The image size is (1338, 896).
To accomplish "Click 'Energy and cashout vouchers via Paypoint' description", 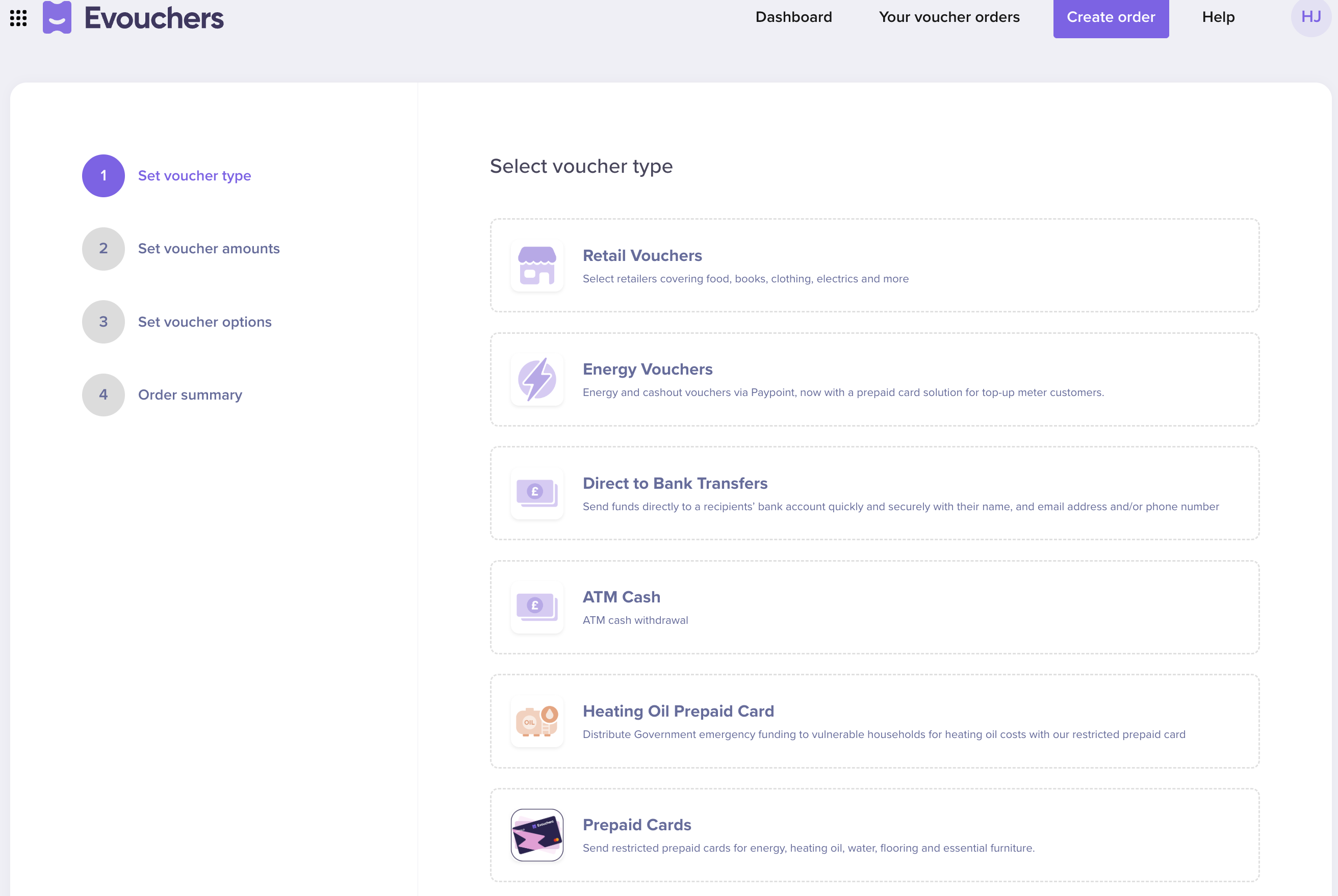I will pos(843,392).
